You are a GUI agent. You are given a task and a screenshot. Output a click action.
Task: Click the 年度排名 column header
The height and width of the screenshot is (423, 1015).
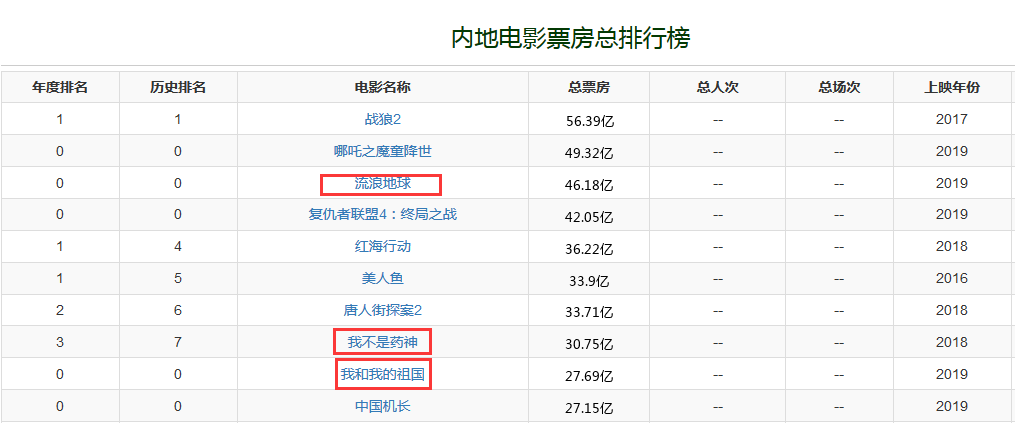tap(60, 87)
